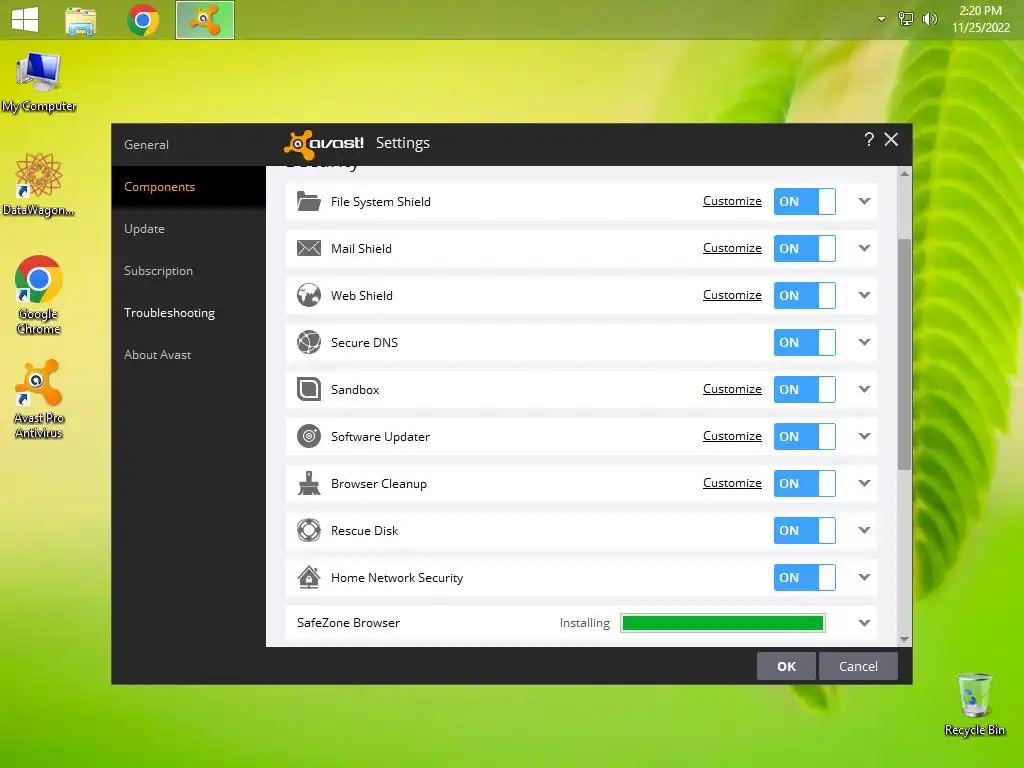Click the Cancel button
Viewport: 1024px width, 768px height.
(x=858, y=666)
